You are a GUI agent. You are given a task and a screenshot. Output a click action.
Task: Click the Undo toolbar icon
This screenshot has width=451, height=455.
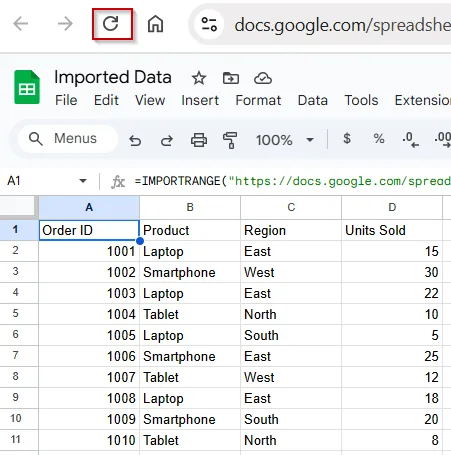pyautogui.click(x=135, y=140)
